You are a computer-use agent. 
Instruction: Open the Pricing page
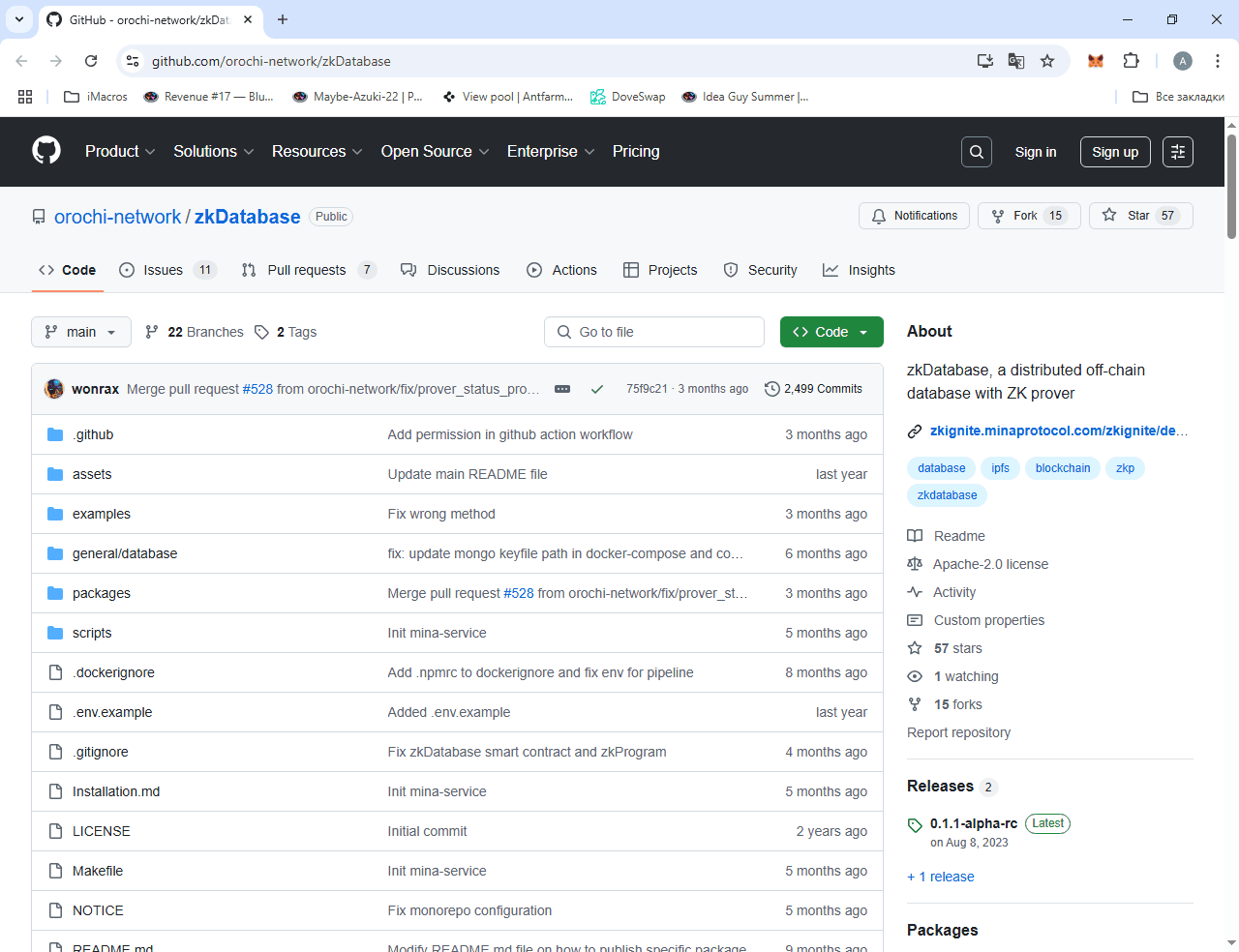(x=636, y=151)
